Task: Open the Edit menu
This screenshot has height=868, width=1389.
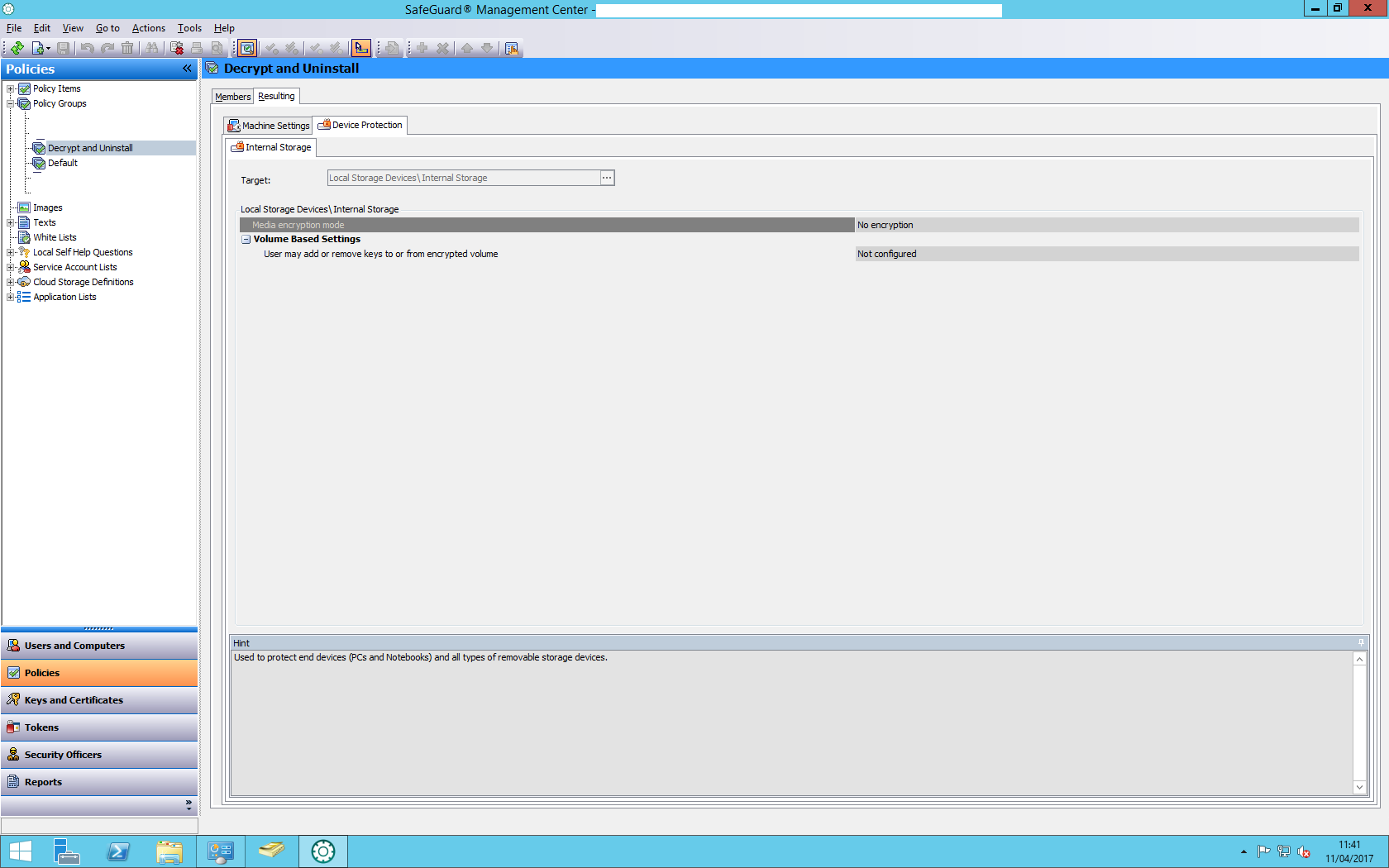Action: 42,28
